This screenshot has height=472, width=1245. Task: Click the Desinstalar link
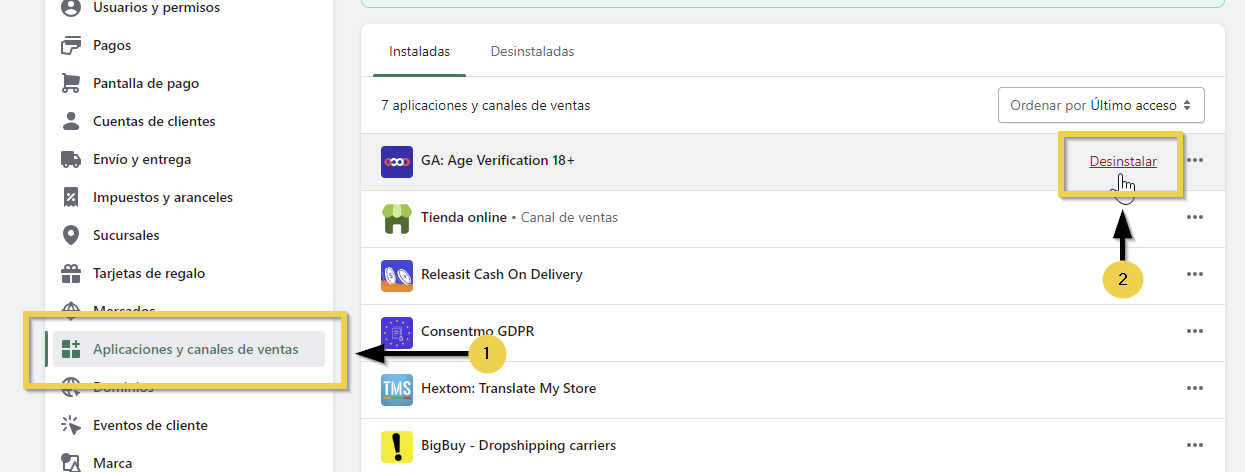click(1122, 162)
